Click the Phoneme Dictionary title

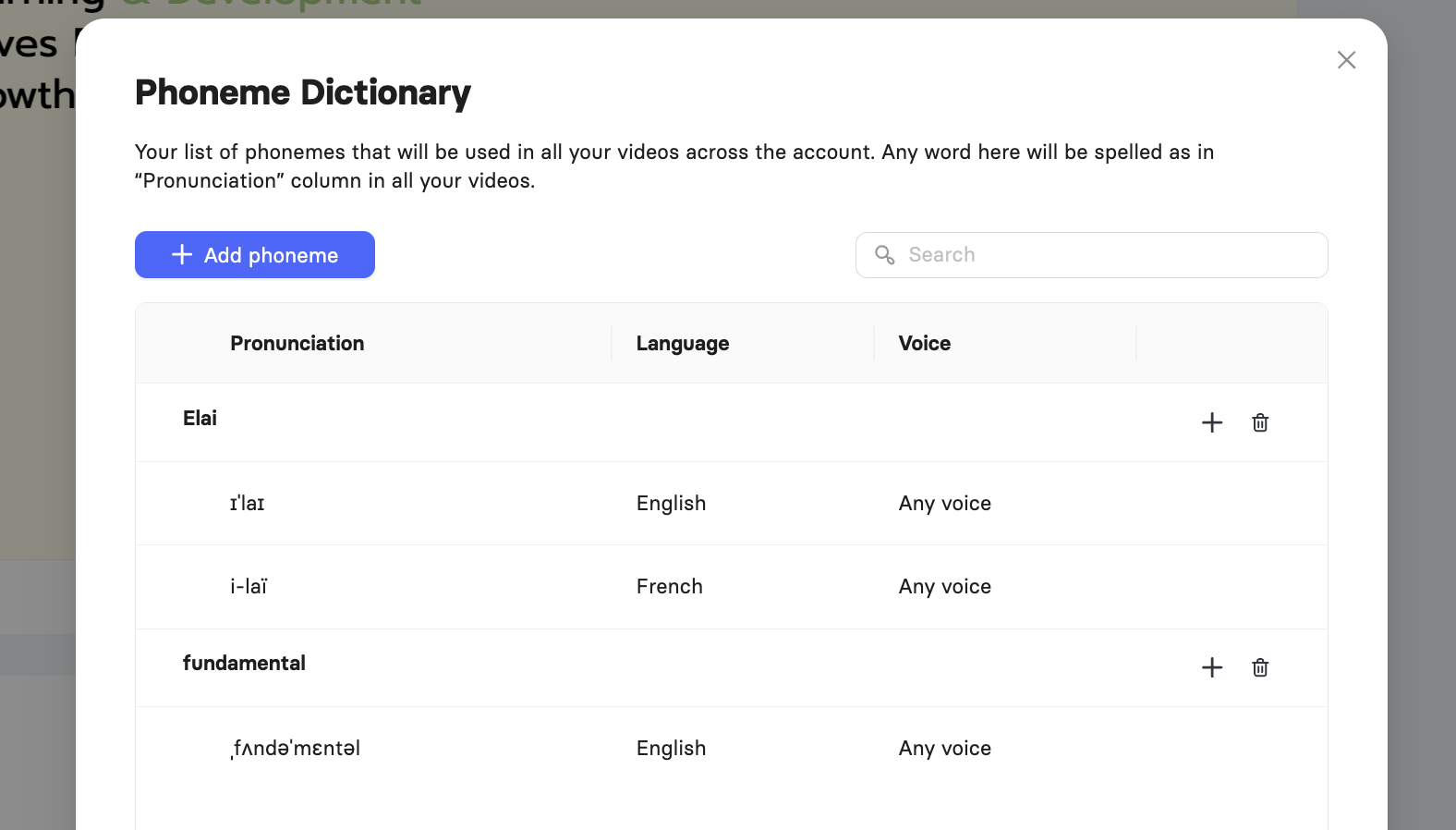tap(303, 93)
